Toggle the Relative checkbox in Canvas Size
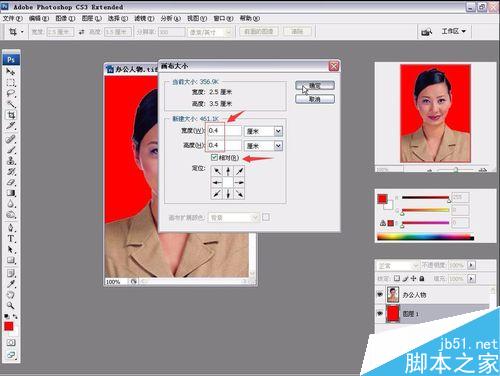Screen dimensions: 500x376 [x=214, y=157]
